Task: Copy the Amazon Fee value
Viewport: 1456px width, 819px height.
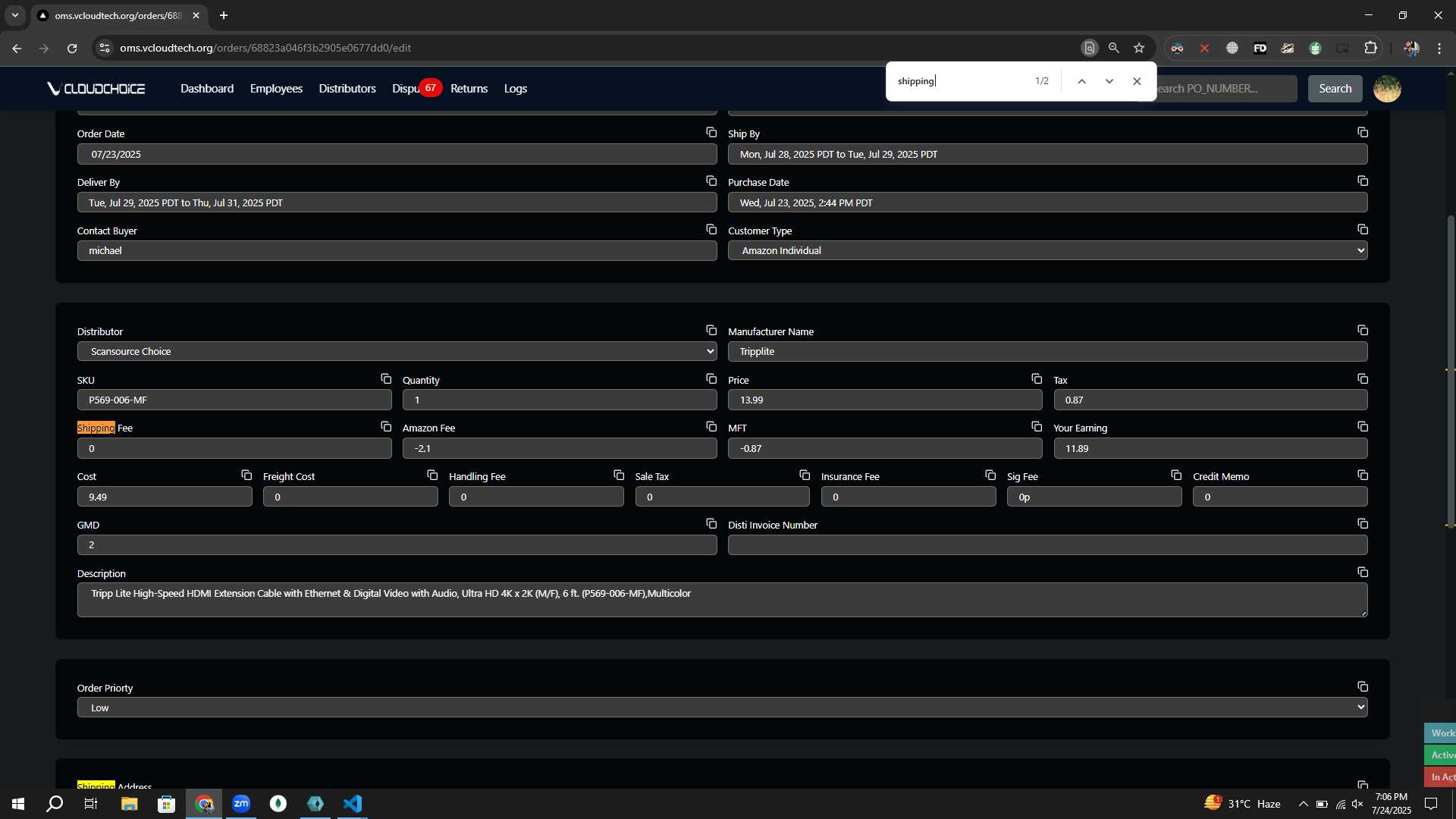Action: (711, 427)
